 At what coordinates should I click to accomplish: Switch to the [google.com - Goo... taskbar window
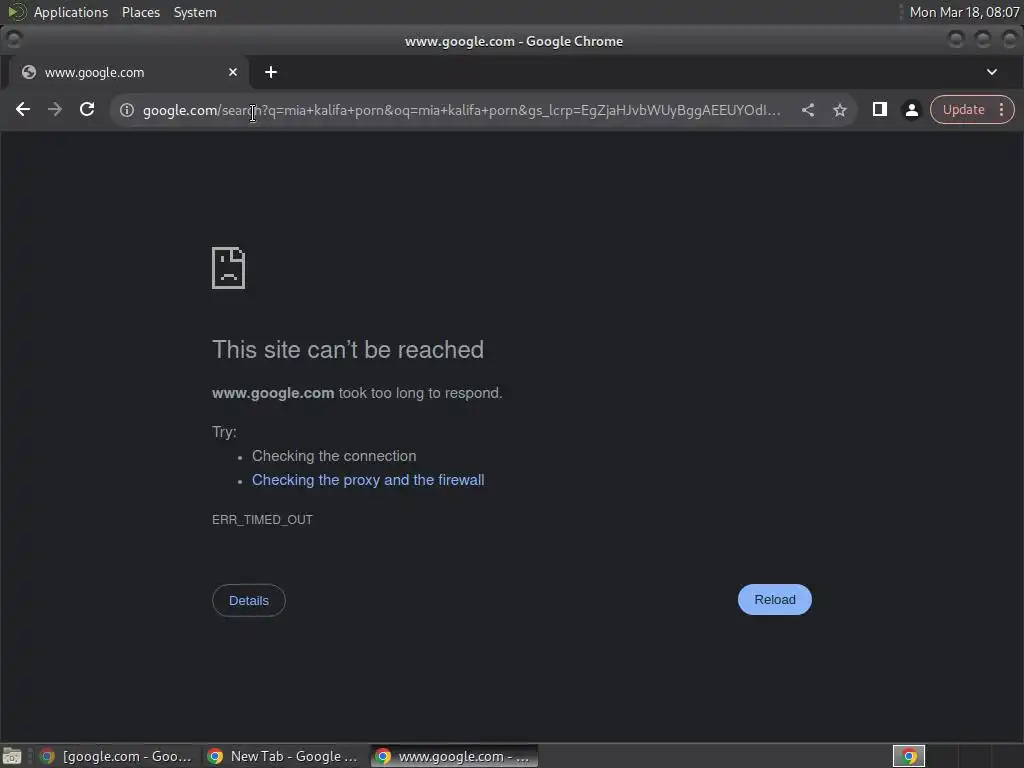click(x=116, y=756)
